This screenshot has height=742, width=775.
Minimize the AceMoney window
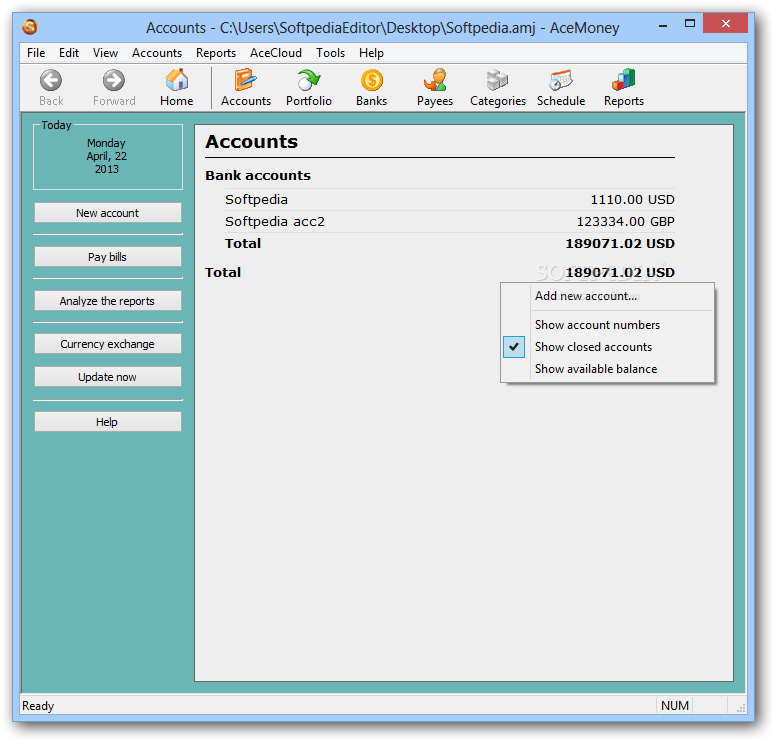tap(663, 24)
